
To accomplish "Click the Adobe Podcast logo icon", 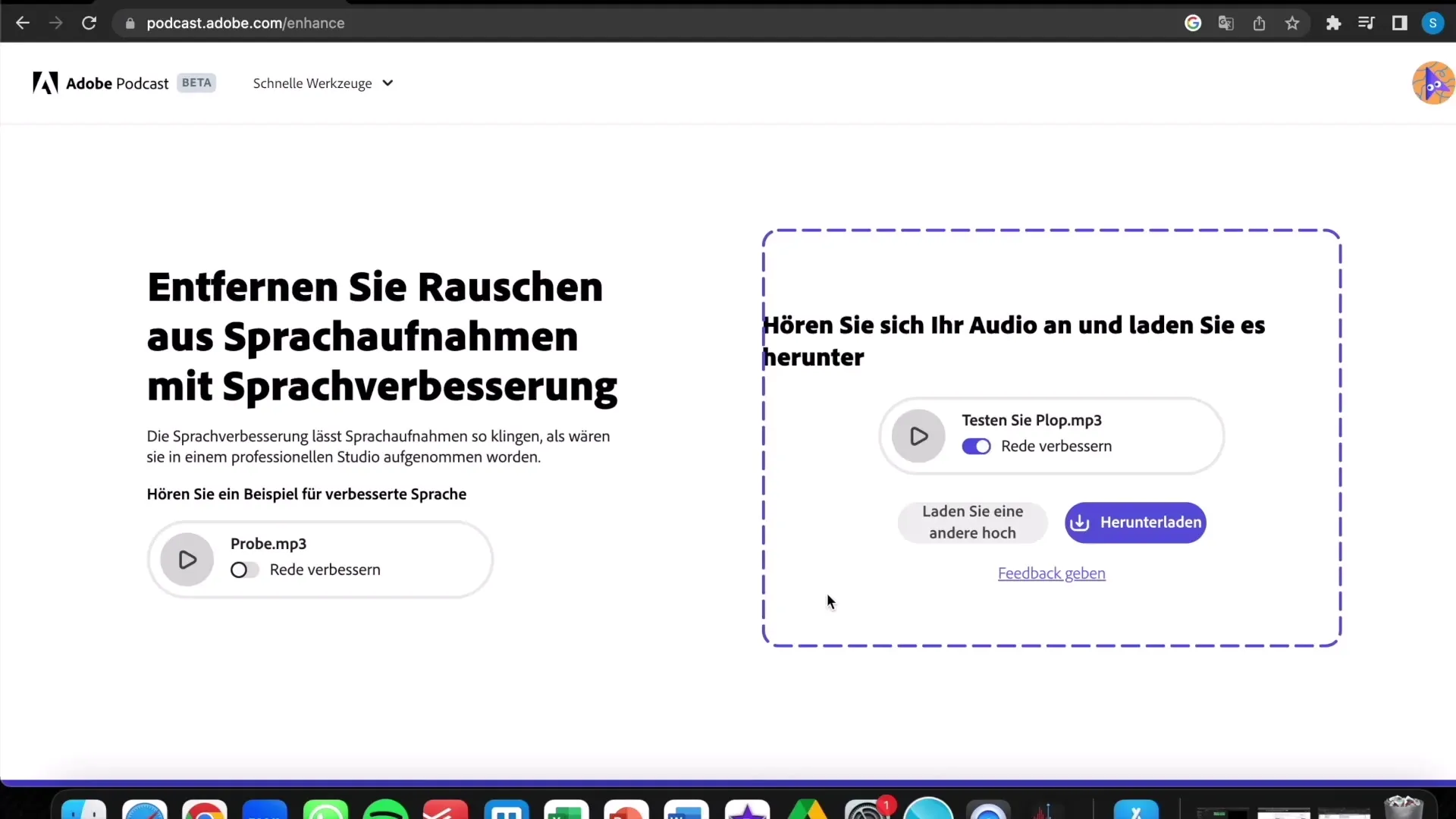I will [x=44, y=83].
